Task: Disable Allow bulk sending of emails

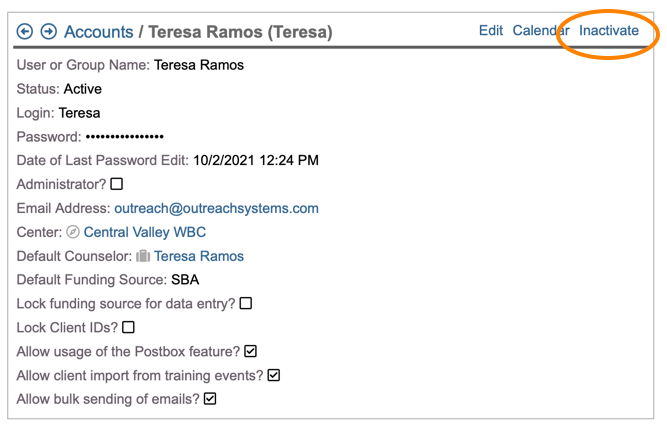Action: (210, 399)
